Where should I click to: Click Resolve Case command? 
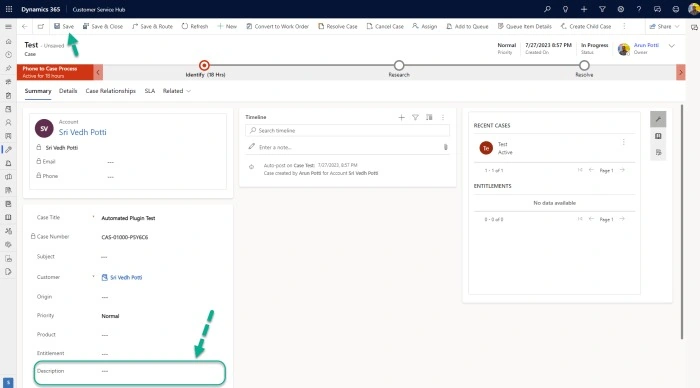pyautogui.click(x=338, y=26)
